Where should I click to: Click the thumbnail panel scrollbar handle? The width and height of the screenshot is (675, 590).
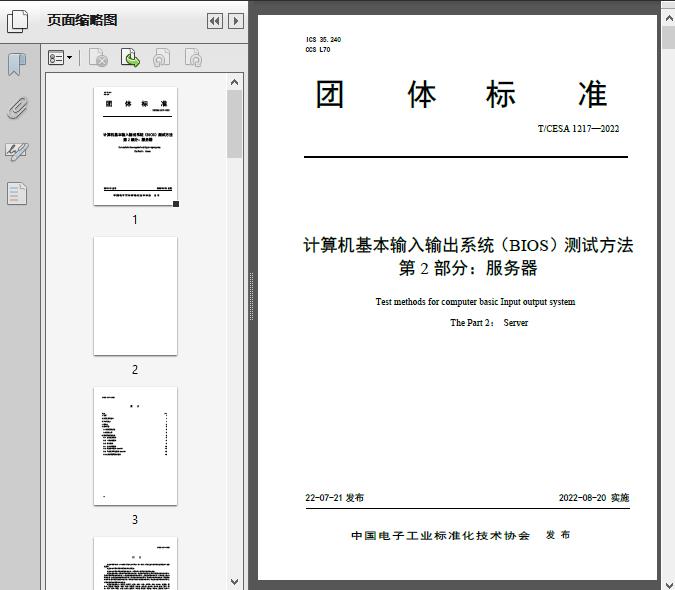(x=235, y=124)
